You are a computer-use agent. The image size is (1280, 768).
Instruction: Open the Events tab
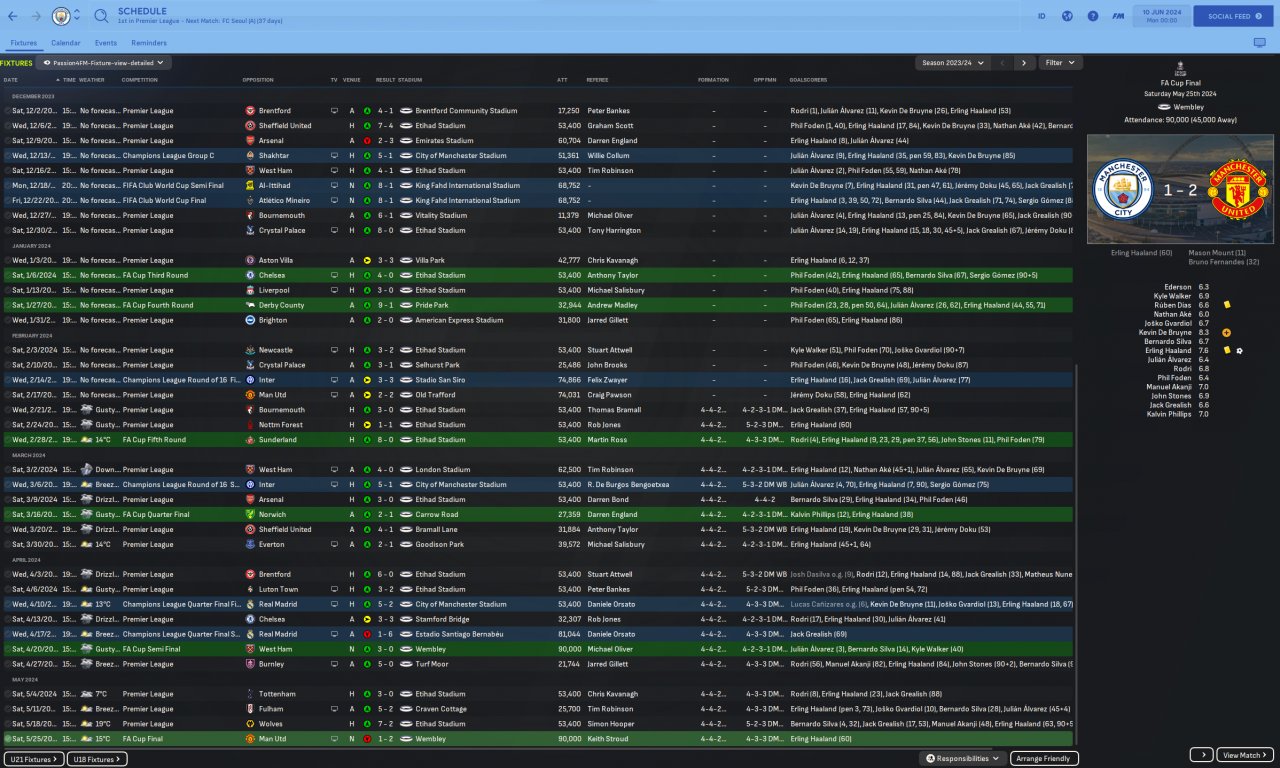(106, 43)
